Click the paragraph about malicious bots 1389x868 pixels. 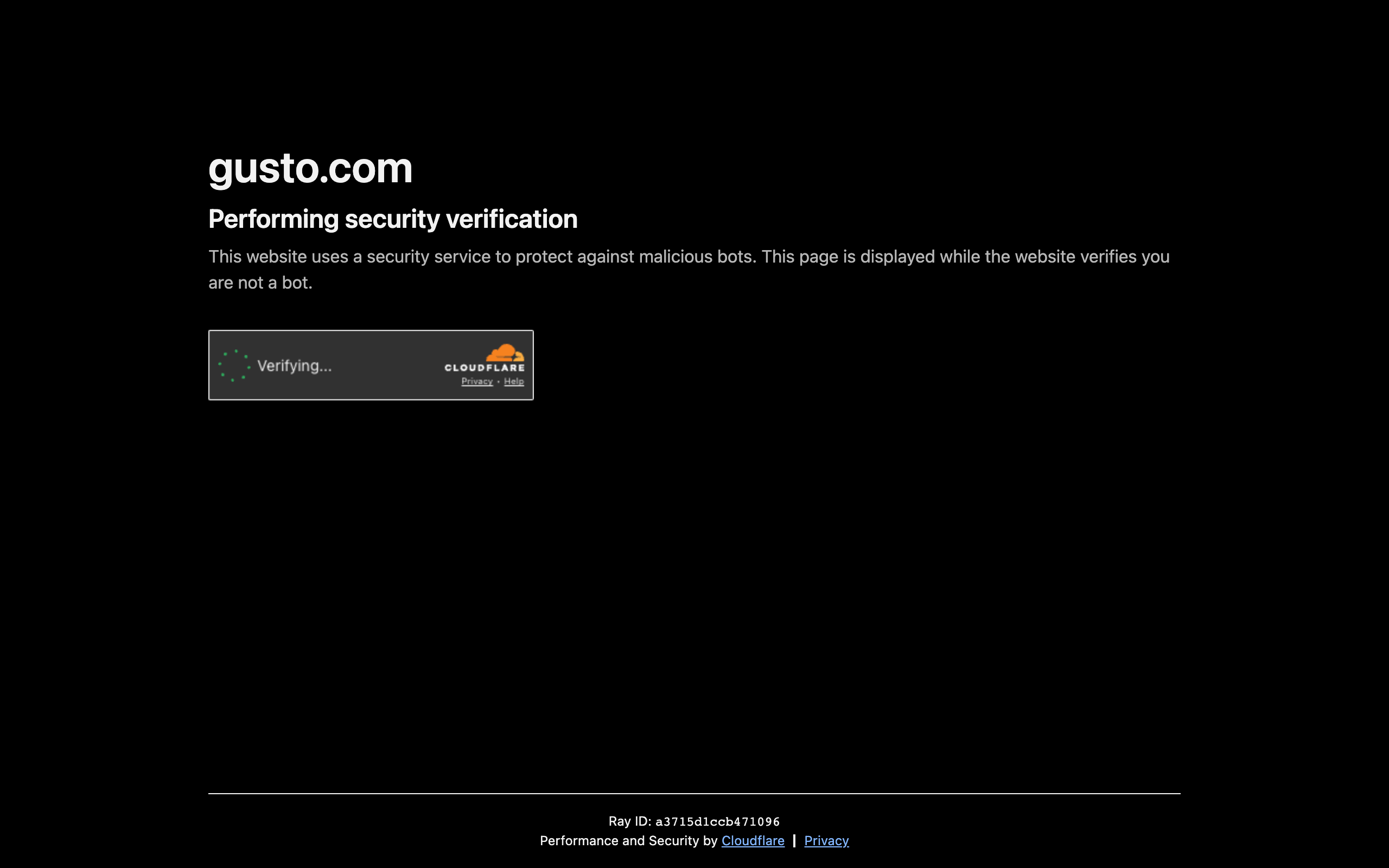(689, 269)
